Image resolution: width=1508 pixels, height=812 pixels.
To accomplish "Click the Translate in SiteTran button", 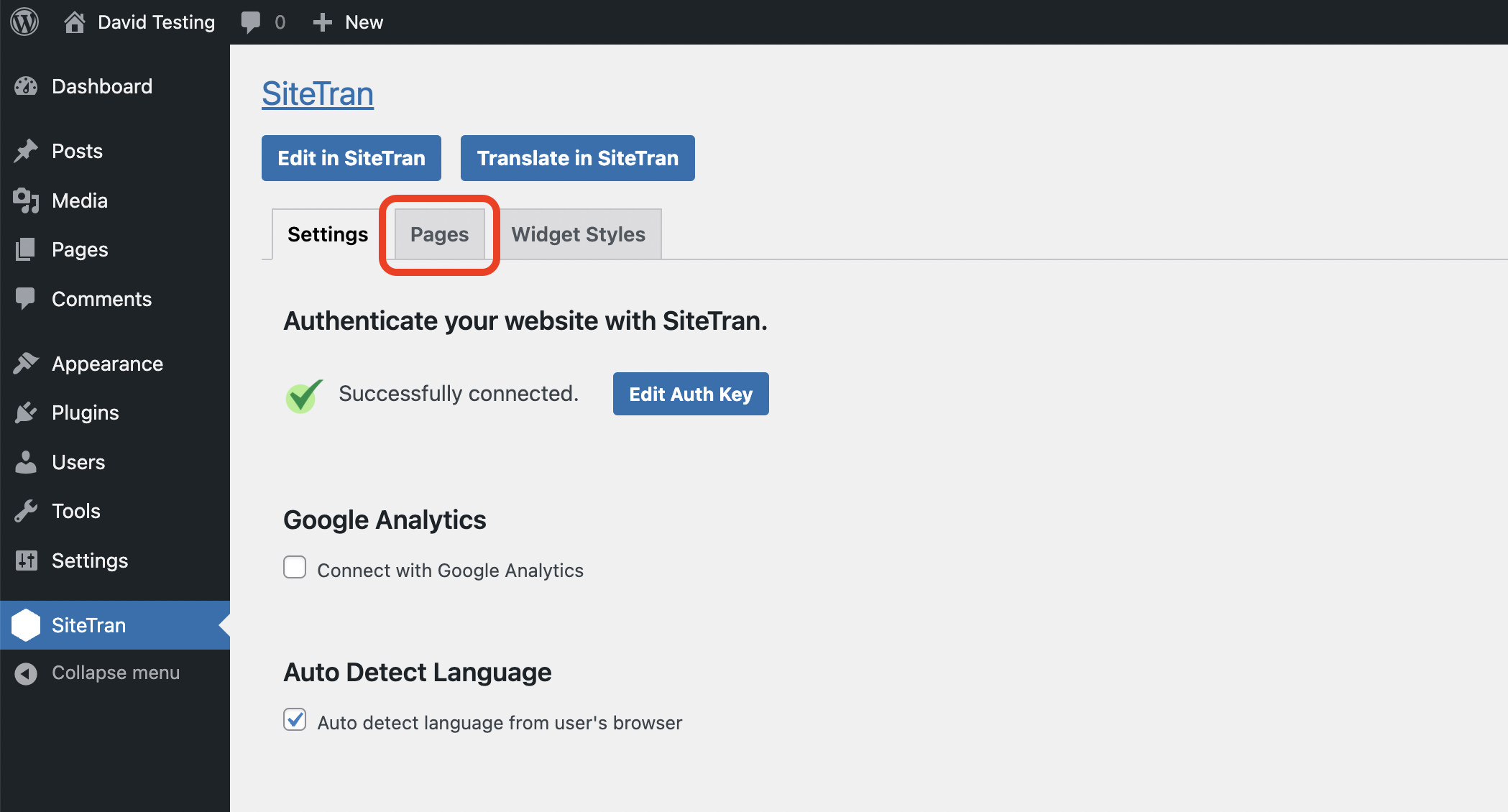I will point(578,158).
